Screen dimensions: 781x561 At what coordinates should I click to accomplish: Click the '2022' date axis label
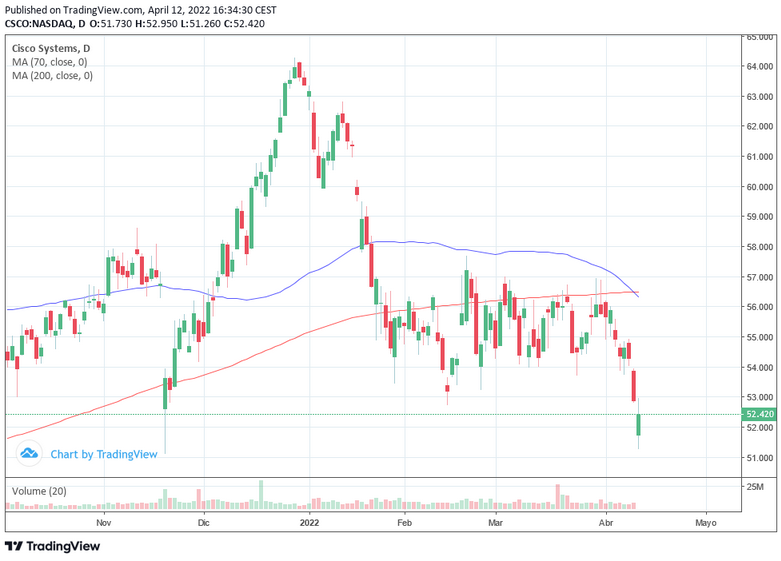click(309, 523)
